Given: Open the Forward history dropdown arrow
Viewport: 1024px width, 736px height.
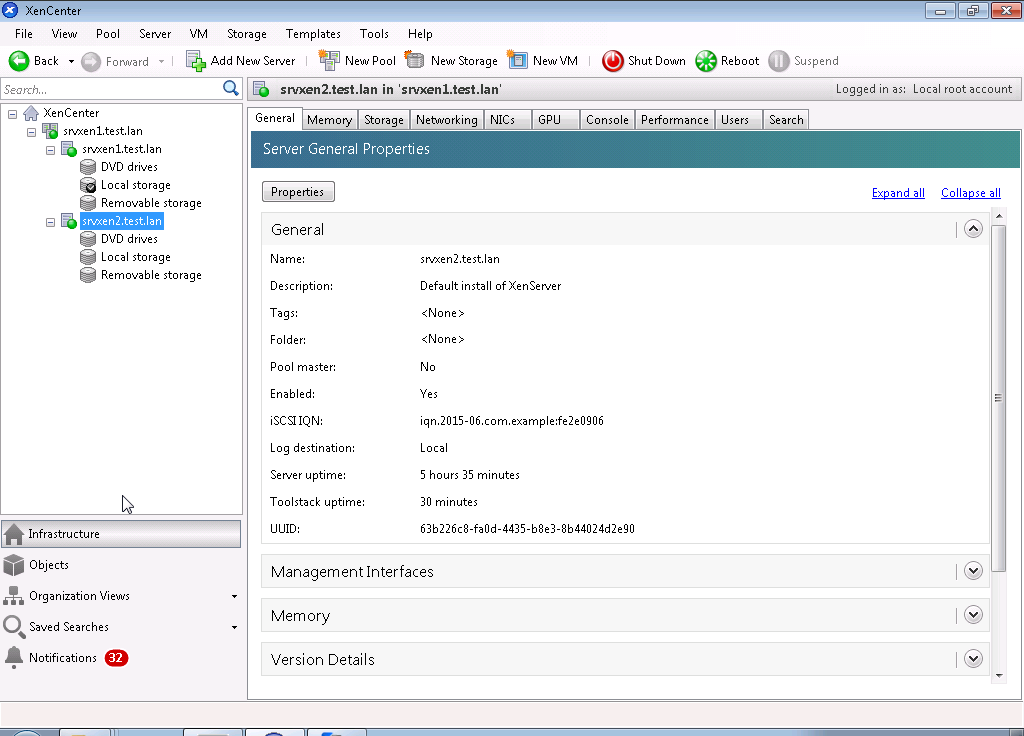Looking at the screenshot, I should 161,61.
